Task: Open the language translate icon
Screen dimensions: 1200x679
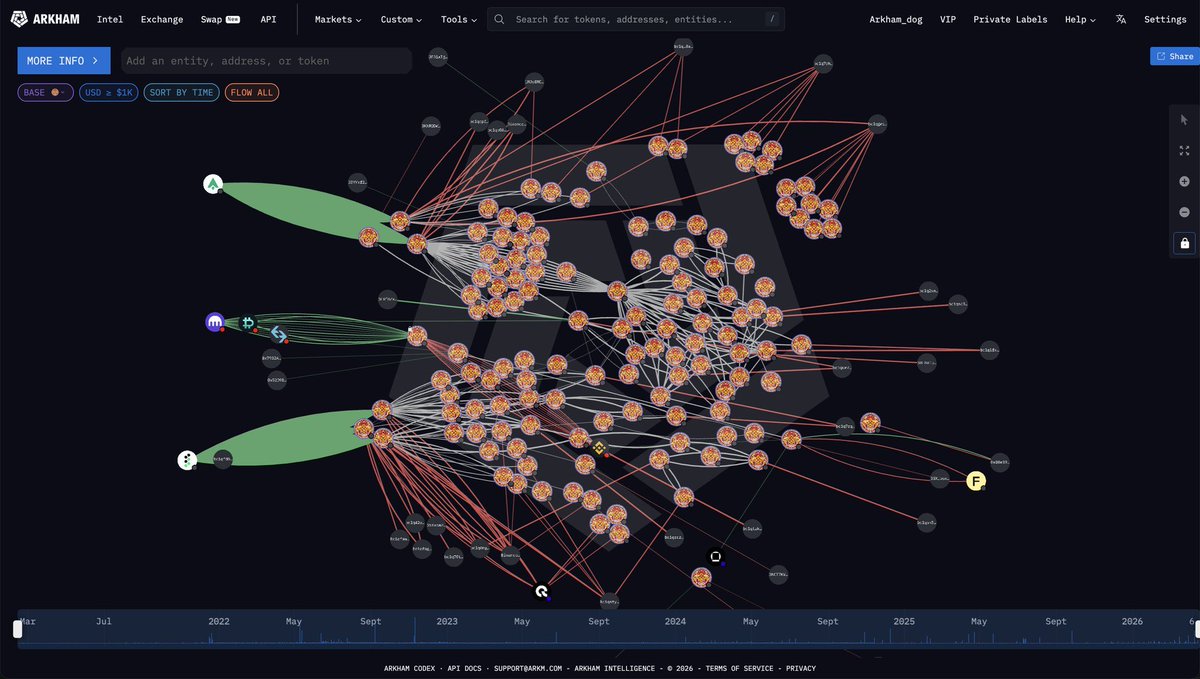Action: pyautogui.click(x=1121, y=19)
